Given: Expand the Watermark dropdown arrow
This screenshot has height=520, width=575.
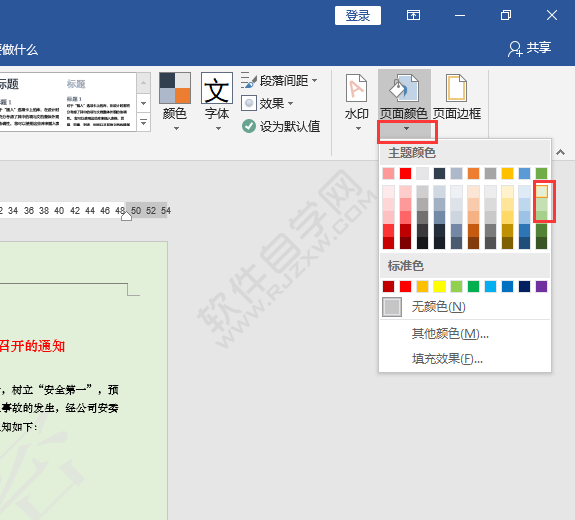Looking at the screenshot, I should pyautogui.click(x=358, y=128).
